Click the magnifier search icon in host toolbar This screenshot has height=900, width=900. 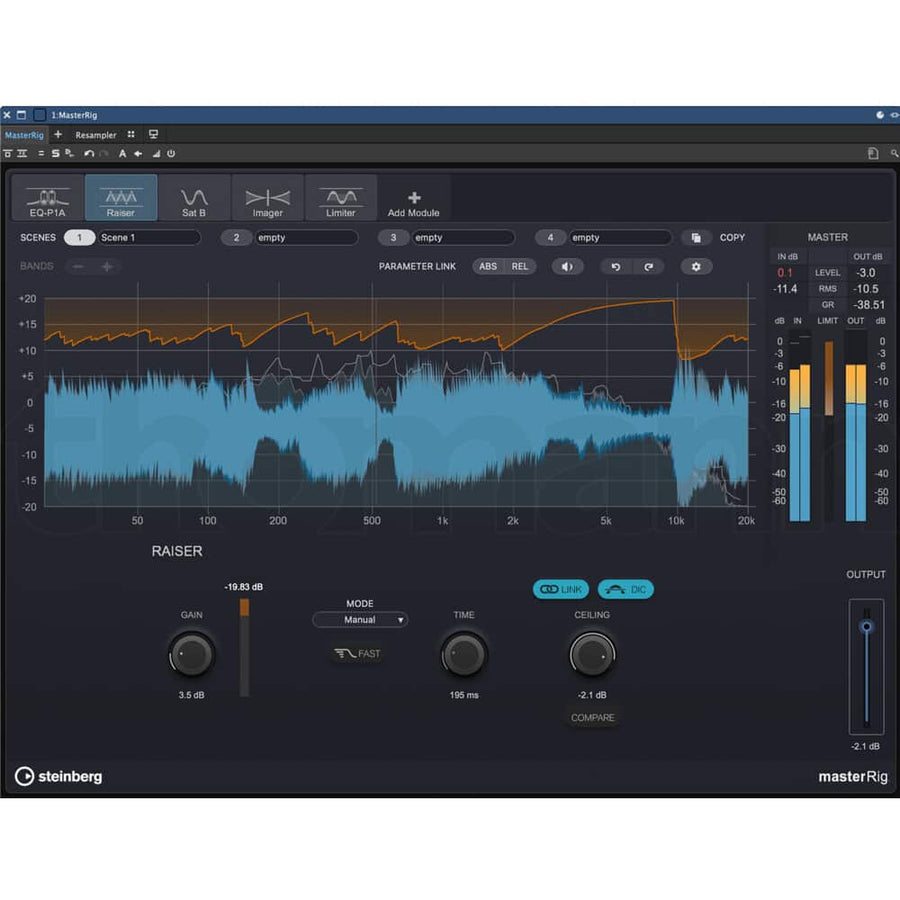(894, 153)
